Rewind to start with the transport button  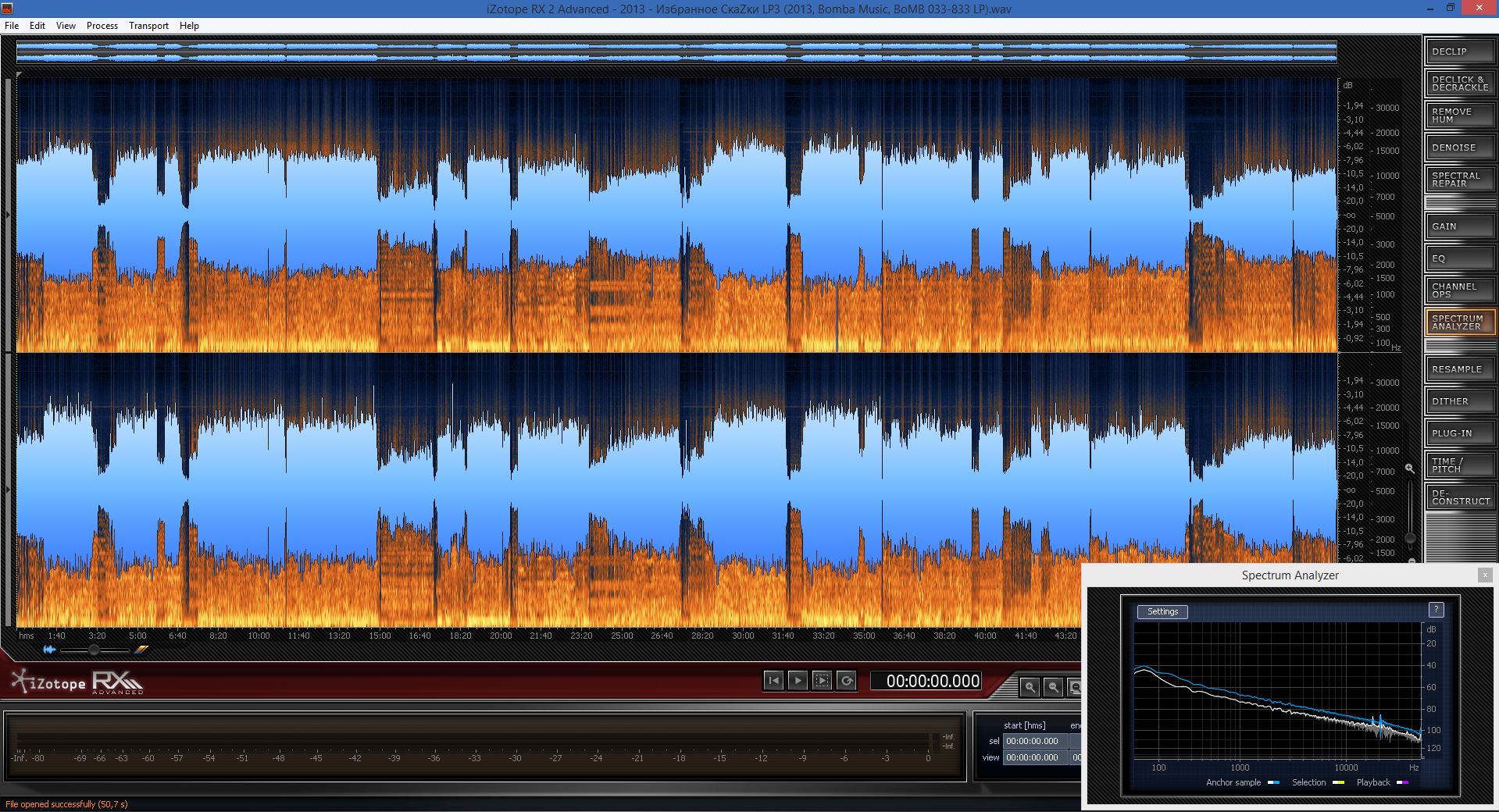pyautogui.click(x=773, y=681)
